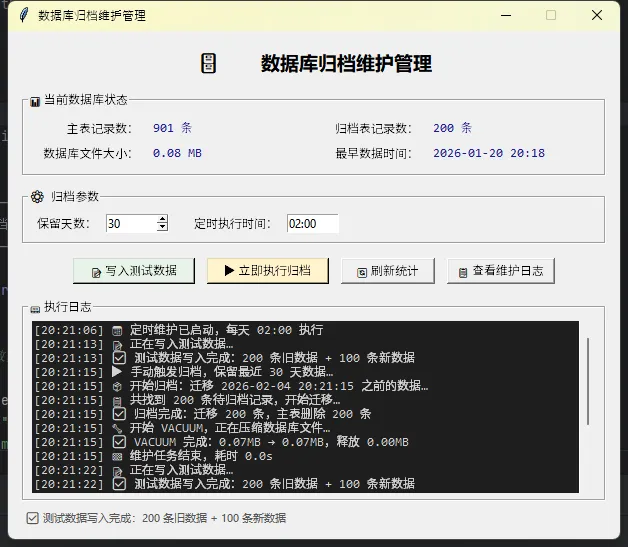Click check icon in 归档完成 log line
This screenshot has width=628, height=547.
tap(119, 414)
